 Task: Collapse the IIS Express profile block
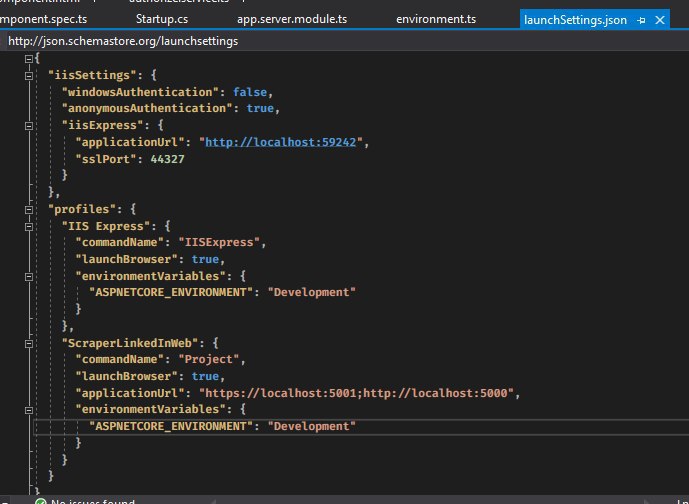pyautogui.click(x=29, y=227)
